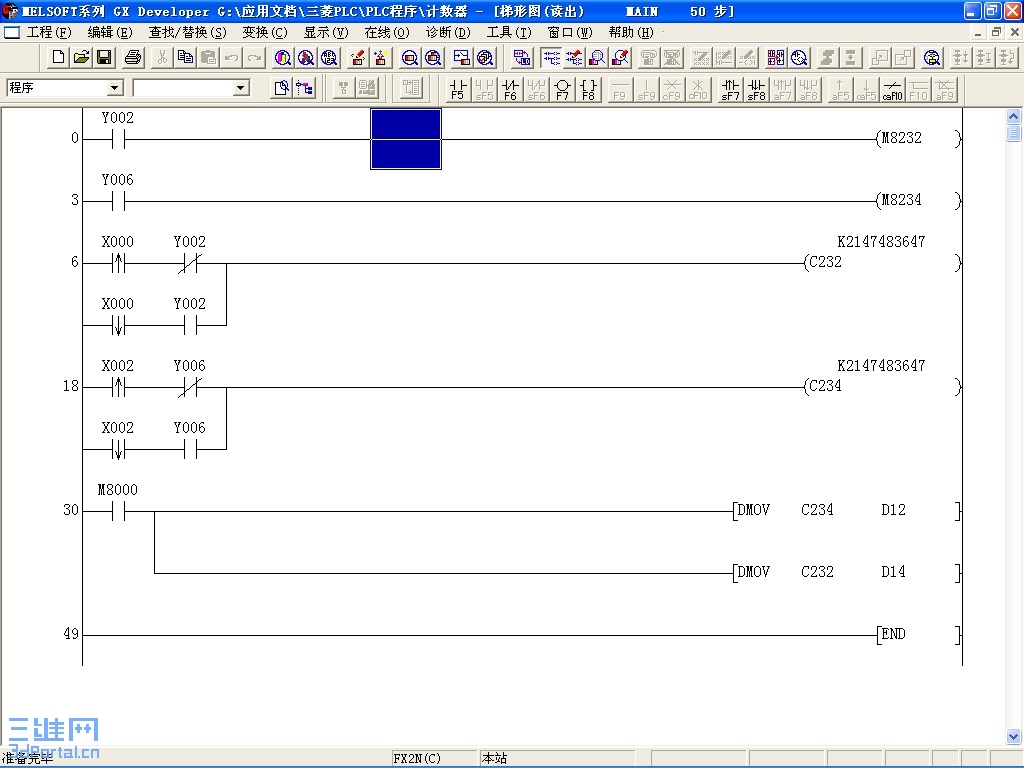
Task: Toggle the project data list tree icon
Action: click(304, 88)
